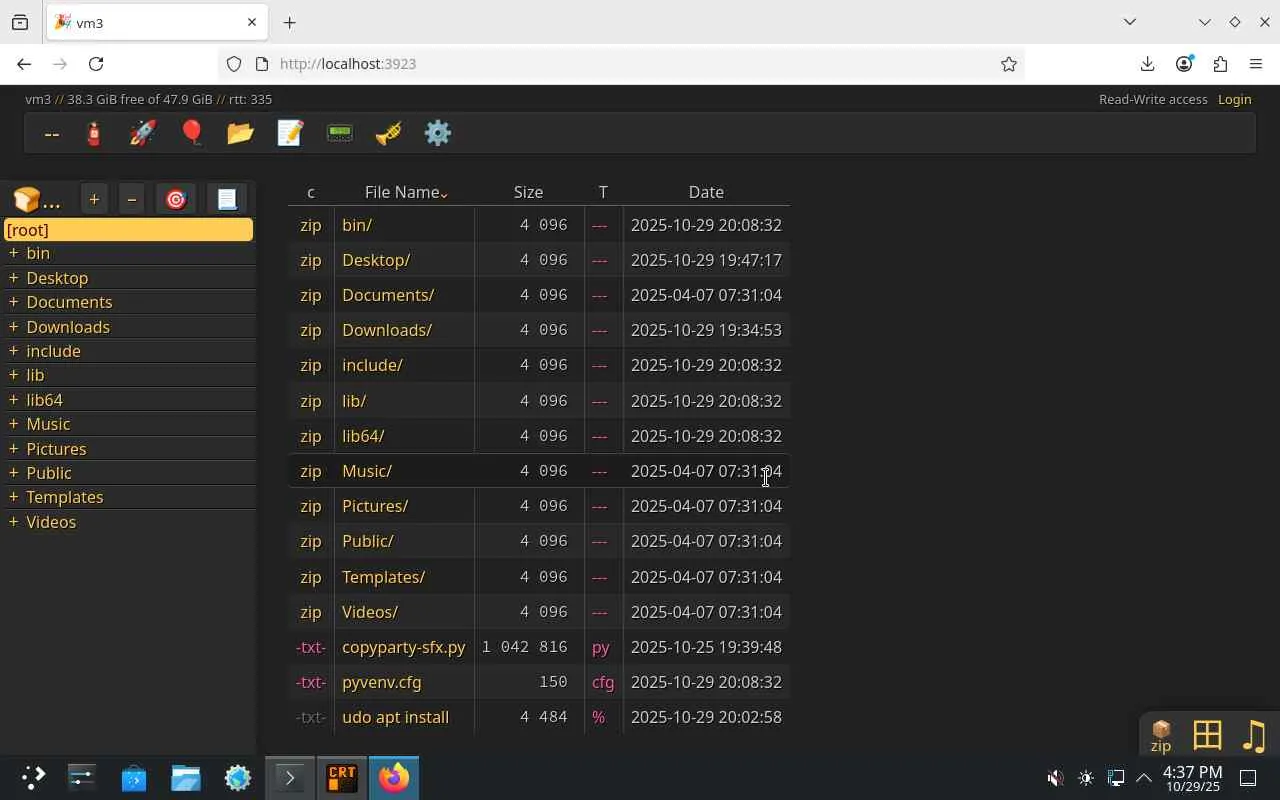Toggle the music note player button

pyautogui.click(x=1254, y=736)
